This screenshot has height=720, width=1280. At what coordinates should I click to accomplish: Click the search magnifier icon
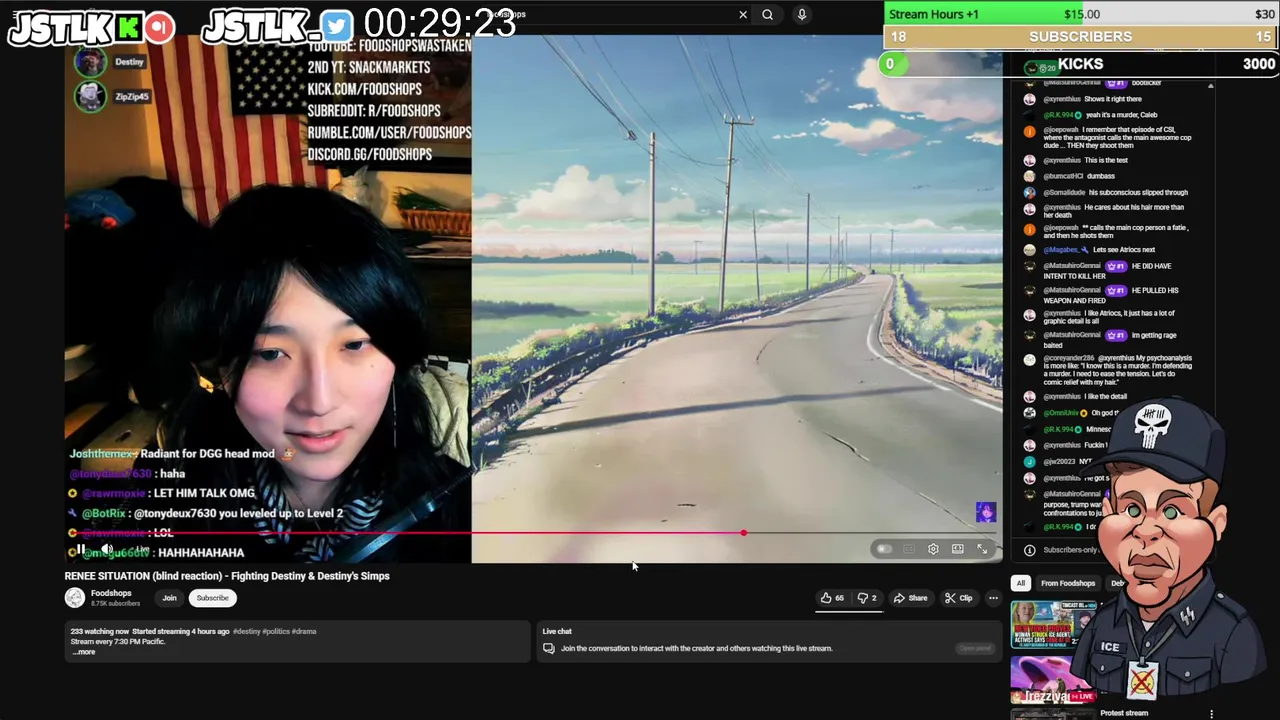(767, 14)
